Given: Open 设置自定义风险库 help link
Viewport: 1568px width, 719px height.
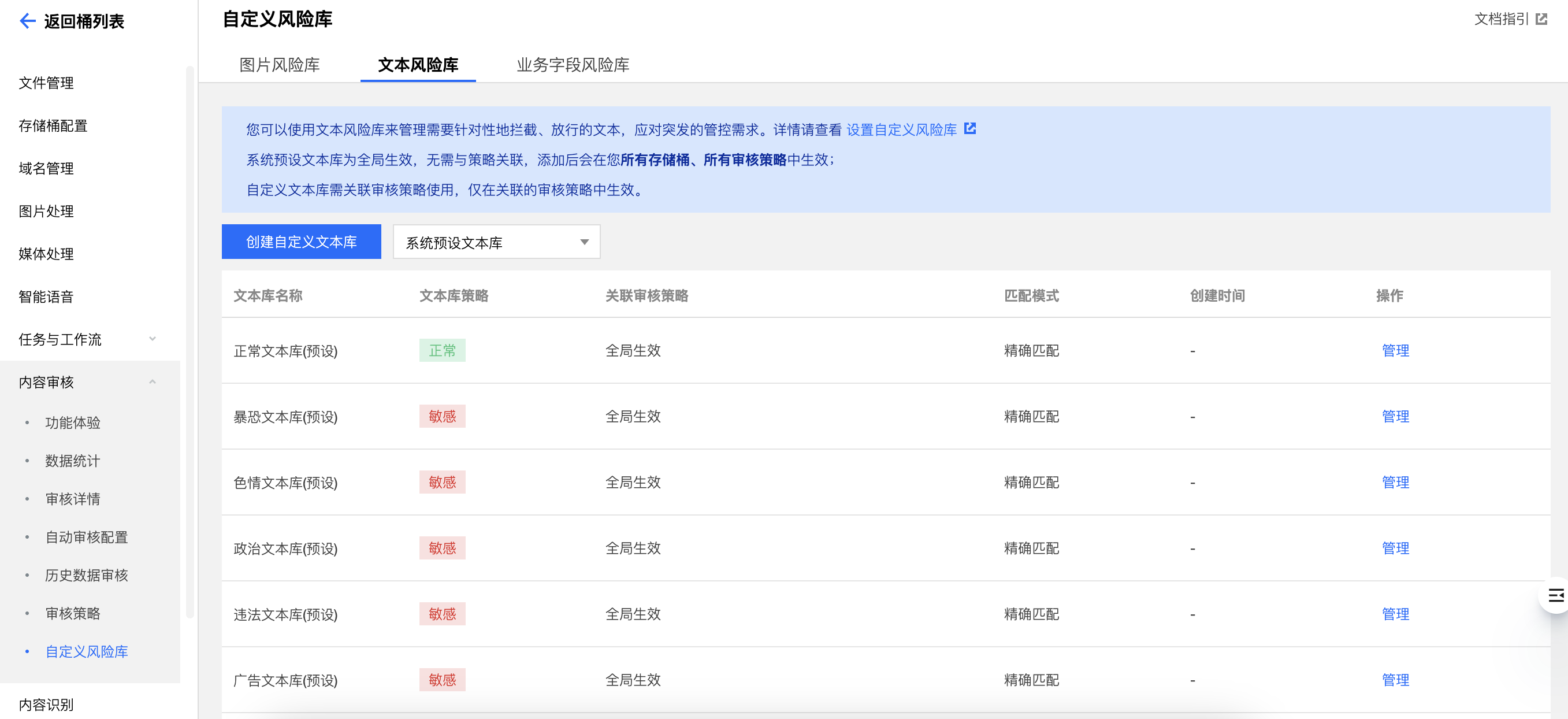Looking at the screenshot, I should pyautogui.click(x=901, y=129).
